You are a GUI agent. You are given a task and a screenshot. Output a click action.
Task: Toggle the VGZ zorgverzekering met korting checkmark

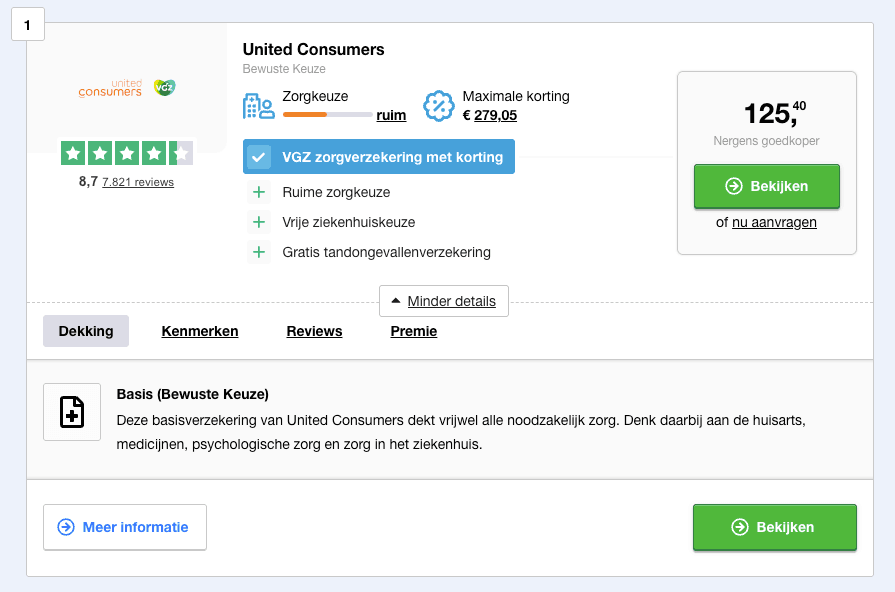pyautogui.click(x=259, y=157)
